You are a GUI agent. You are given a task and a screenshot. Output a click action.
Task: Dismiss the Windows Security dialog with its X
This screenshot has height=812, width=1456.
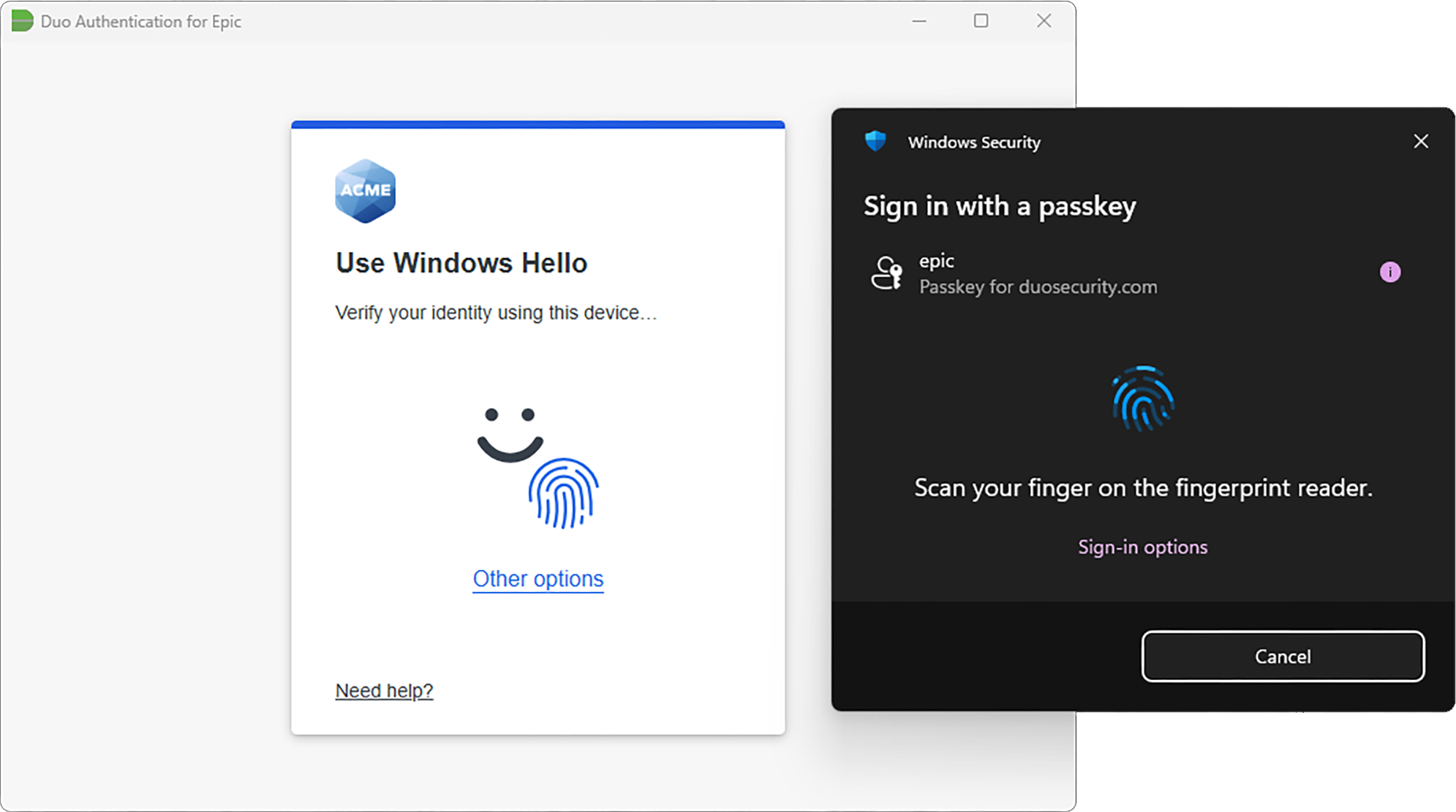tap(1421, 141)
